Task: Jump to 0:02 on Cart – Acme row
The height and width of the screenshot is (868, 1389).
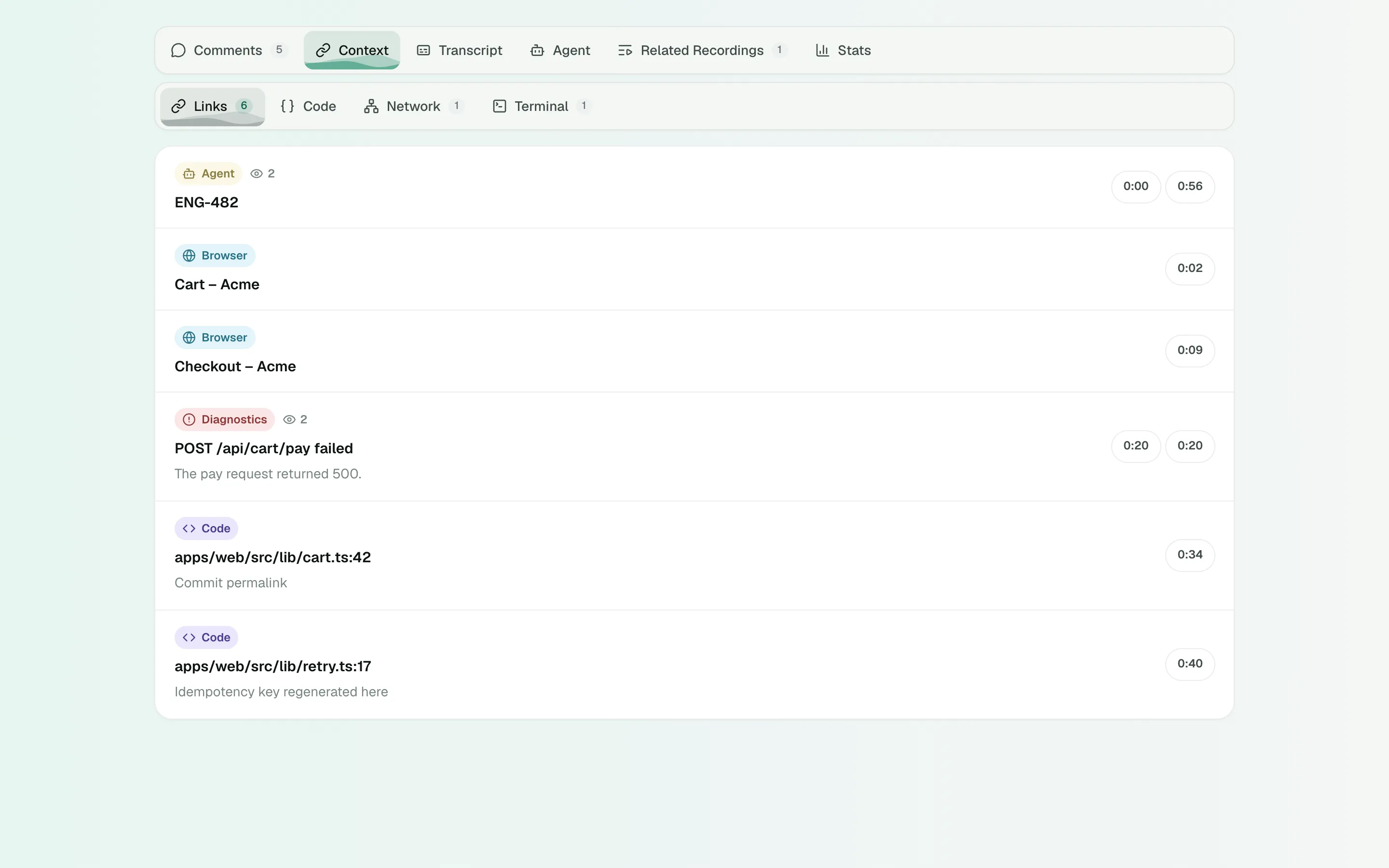Action: [x=1190, y=269]
